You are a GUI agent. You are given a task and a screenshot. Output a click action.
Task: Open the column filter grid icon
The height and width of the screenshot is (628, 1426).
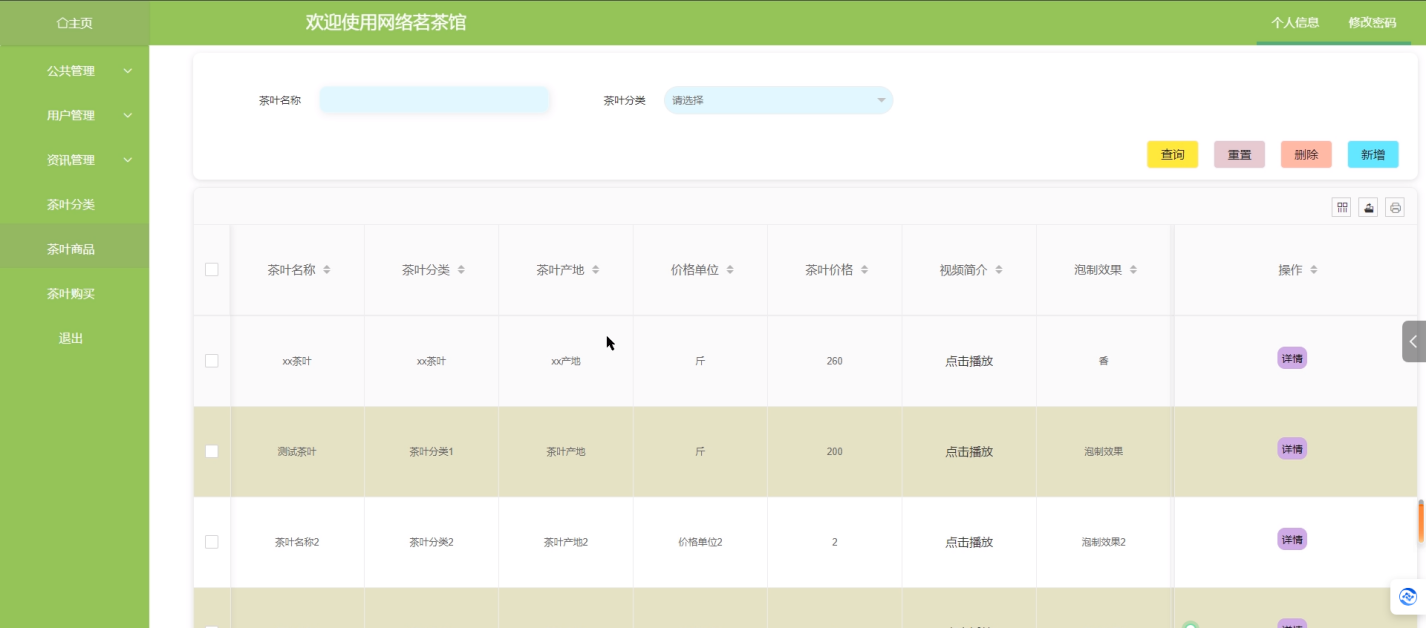(1342, 207)
